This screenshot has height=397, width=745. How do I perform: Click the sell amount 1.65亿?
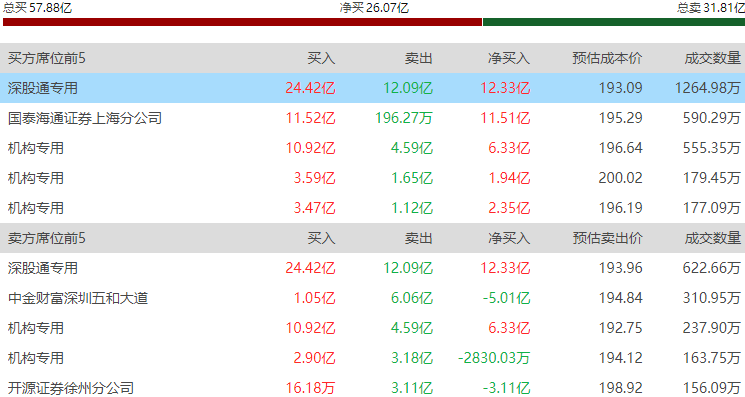(x=412, y=178)
